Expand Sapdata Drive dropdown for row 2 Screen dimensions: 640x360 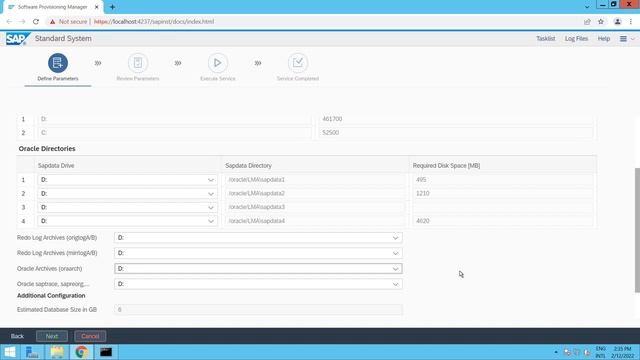tap(211, 194)
